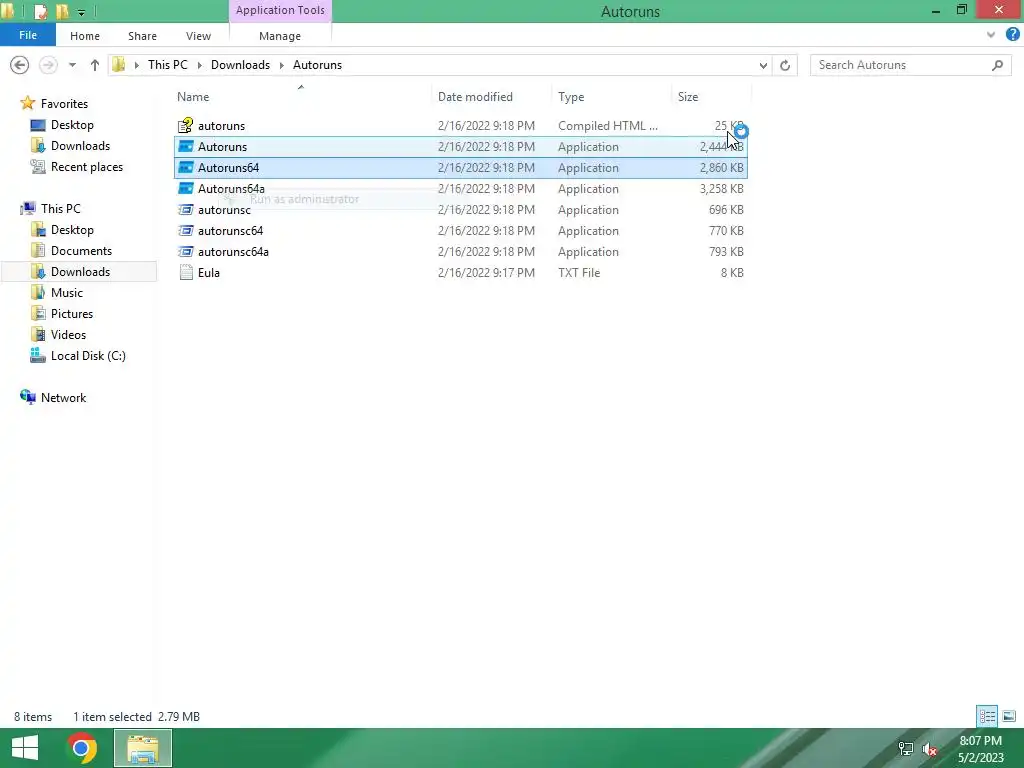The height and width of the screenshot is (768, 1024).
Task: Select the Manage tab under Application Tools
Action: point(280,36)
